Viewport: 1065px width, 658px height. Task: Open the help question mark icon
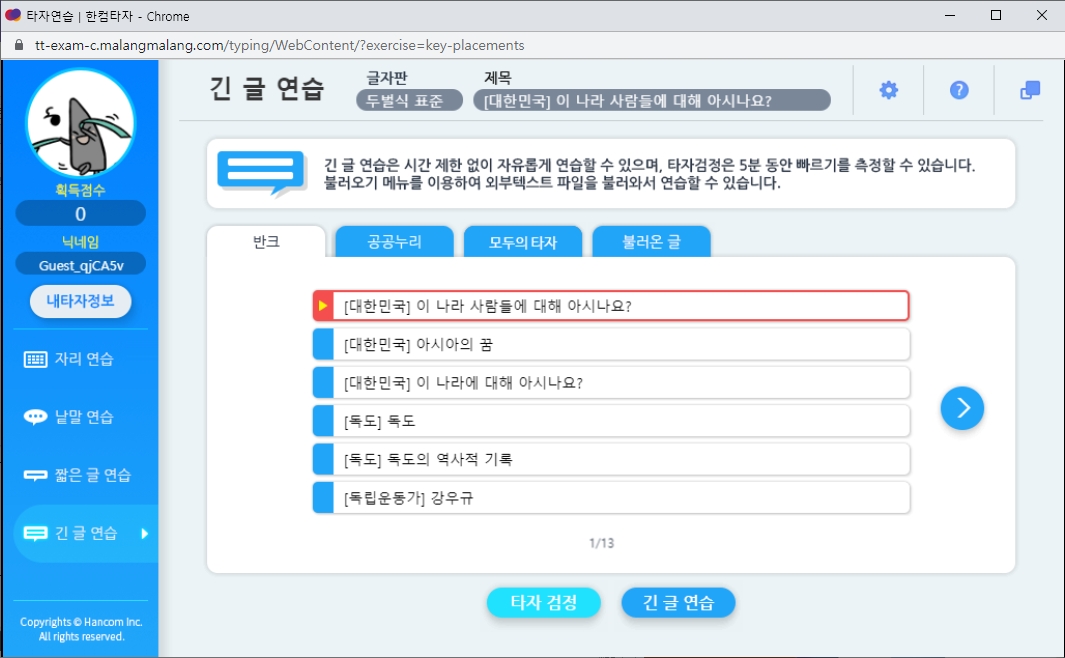click(958, 89)
